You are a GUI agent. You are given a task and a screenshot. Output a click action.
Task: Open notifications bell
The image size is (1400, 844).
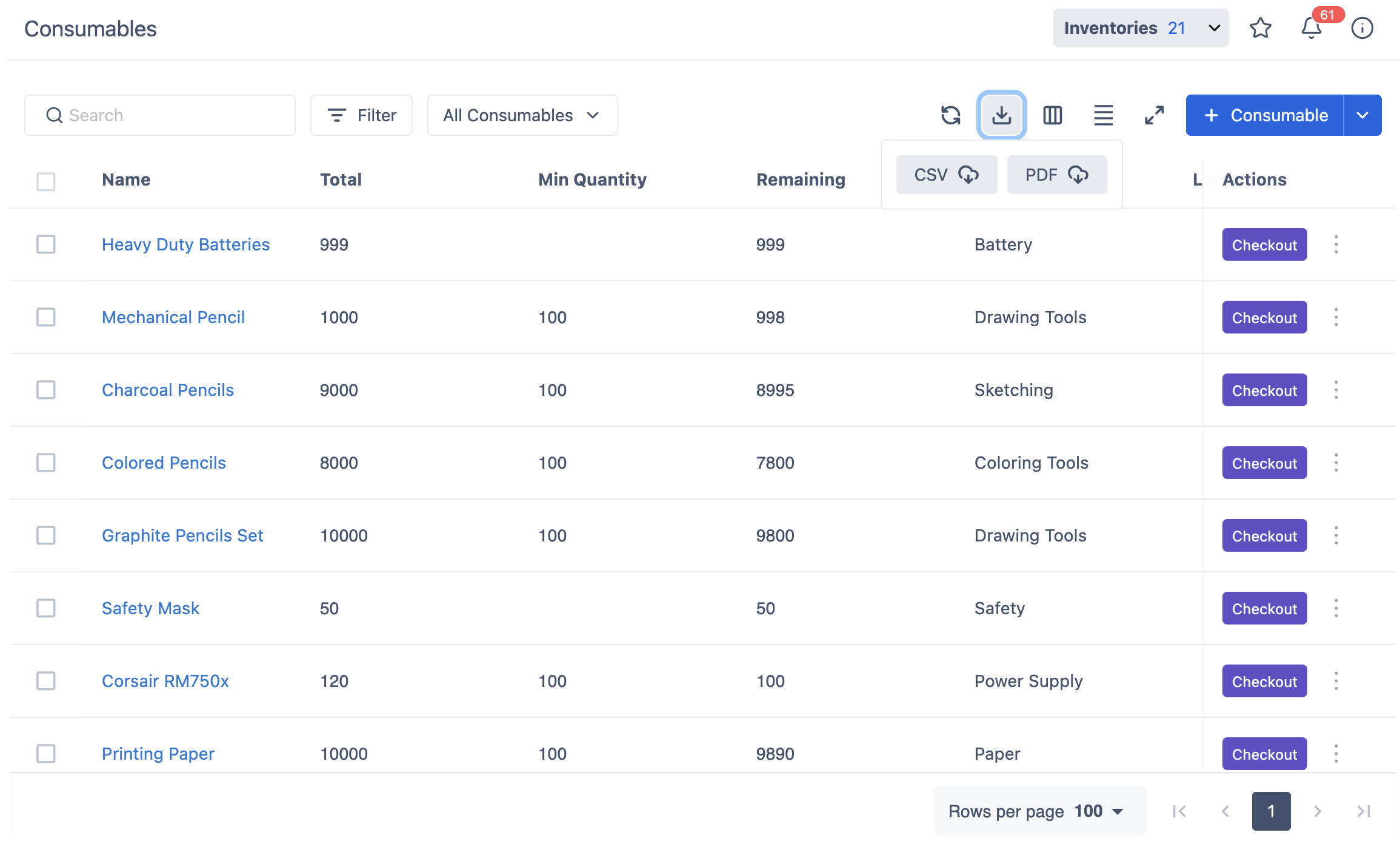click(1311, 28)
